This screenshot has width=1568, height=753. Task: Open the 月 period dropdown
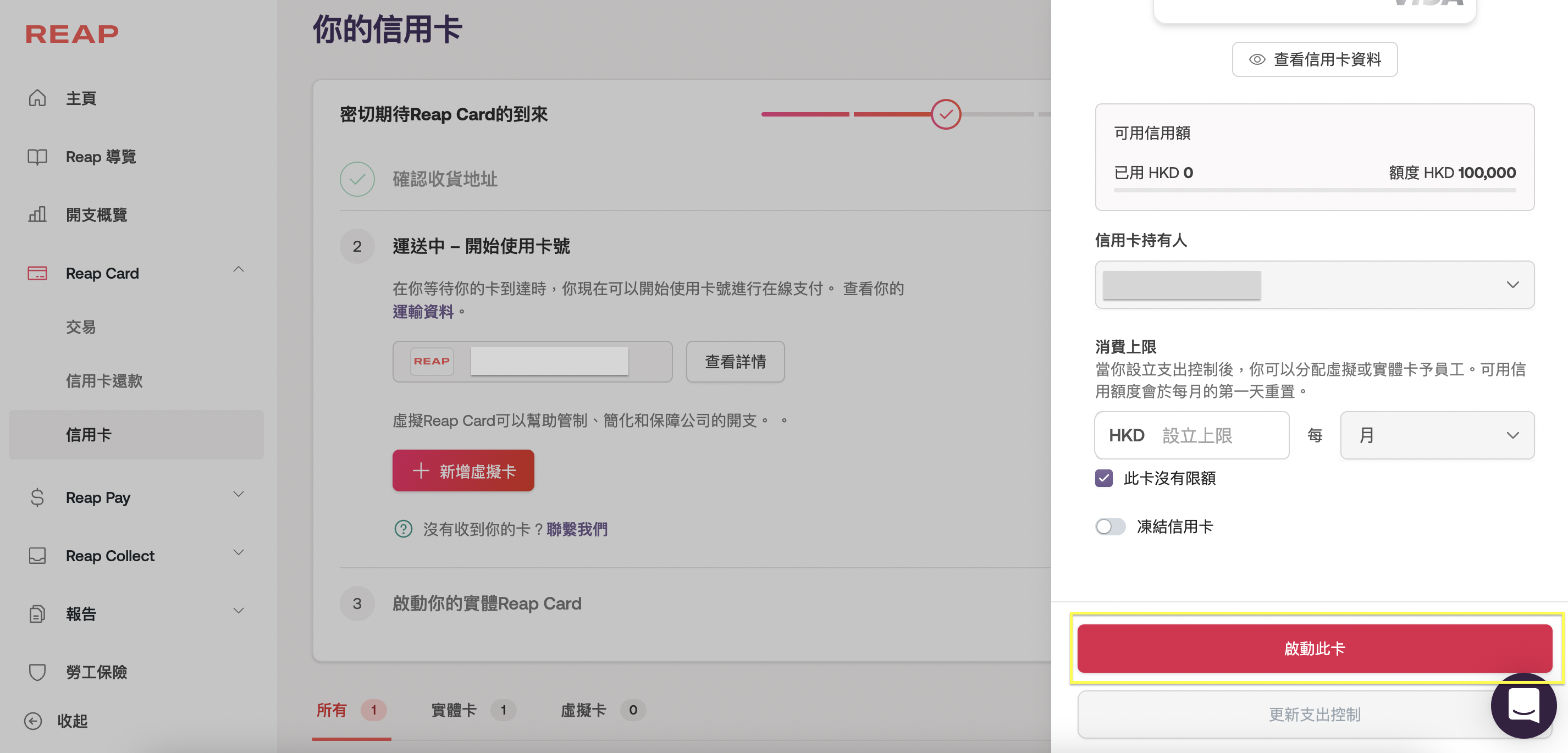point(1437,435)
